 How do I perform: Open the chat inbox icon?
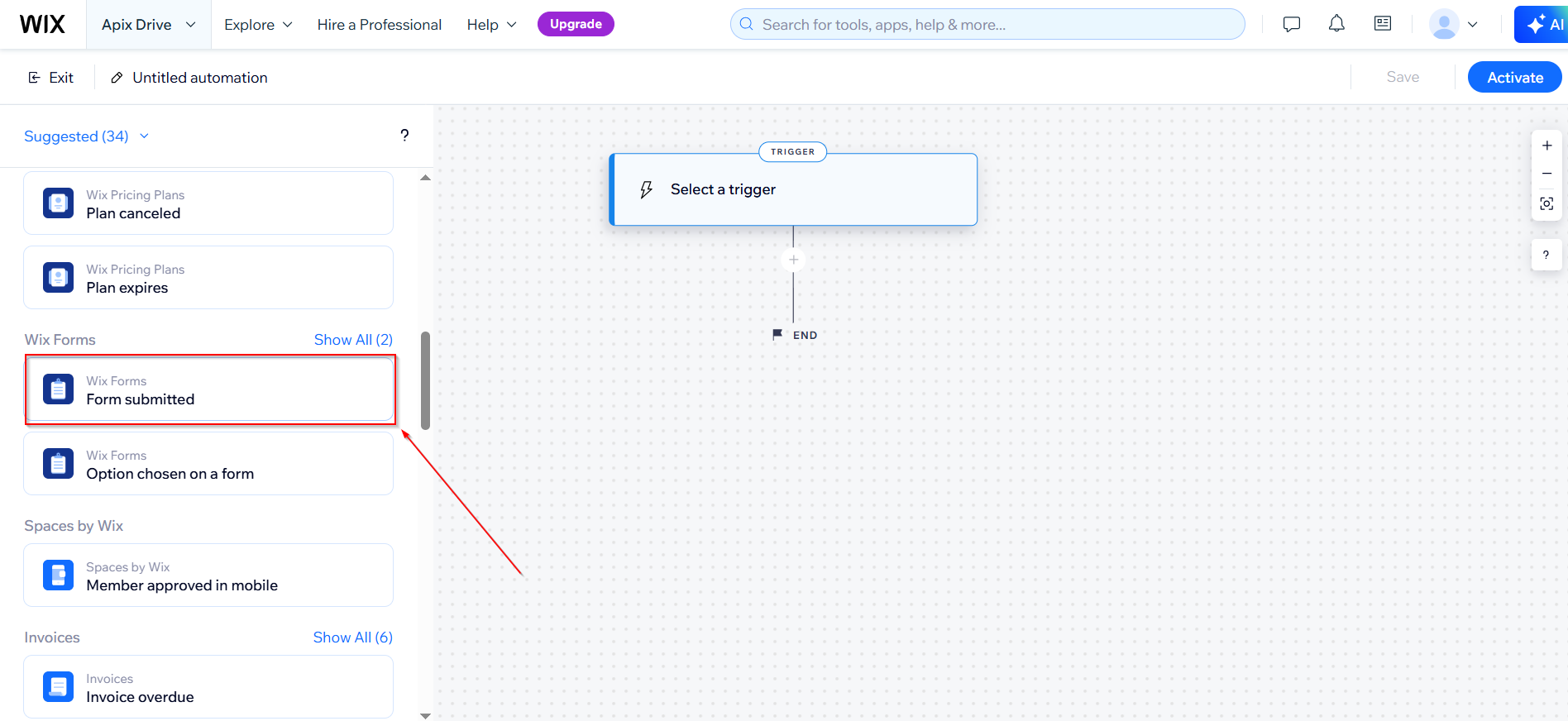pos(1292,24)
